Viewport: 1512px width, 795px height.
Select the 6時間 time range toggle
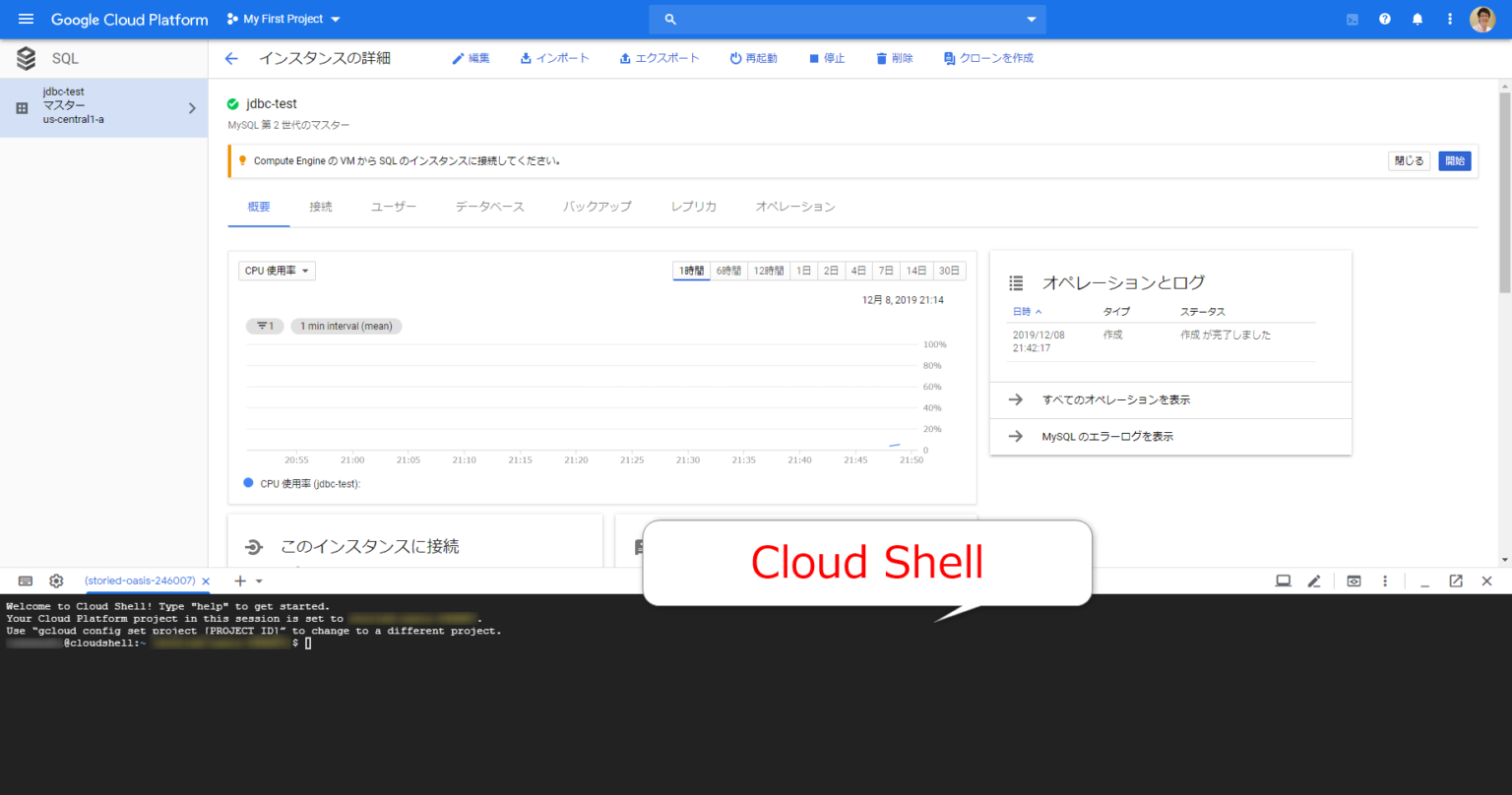coord(727,271)
